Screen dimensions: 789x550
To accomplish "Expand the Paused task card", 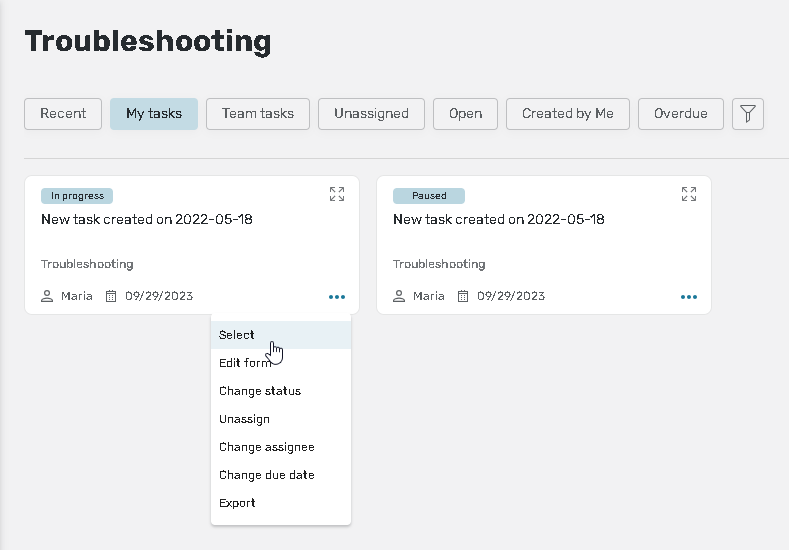I will pos(688,194).
